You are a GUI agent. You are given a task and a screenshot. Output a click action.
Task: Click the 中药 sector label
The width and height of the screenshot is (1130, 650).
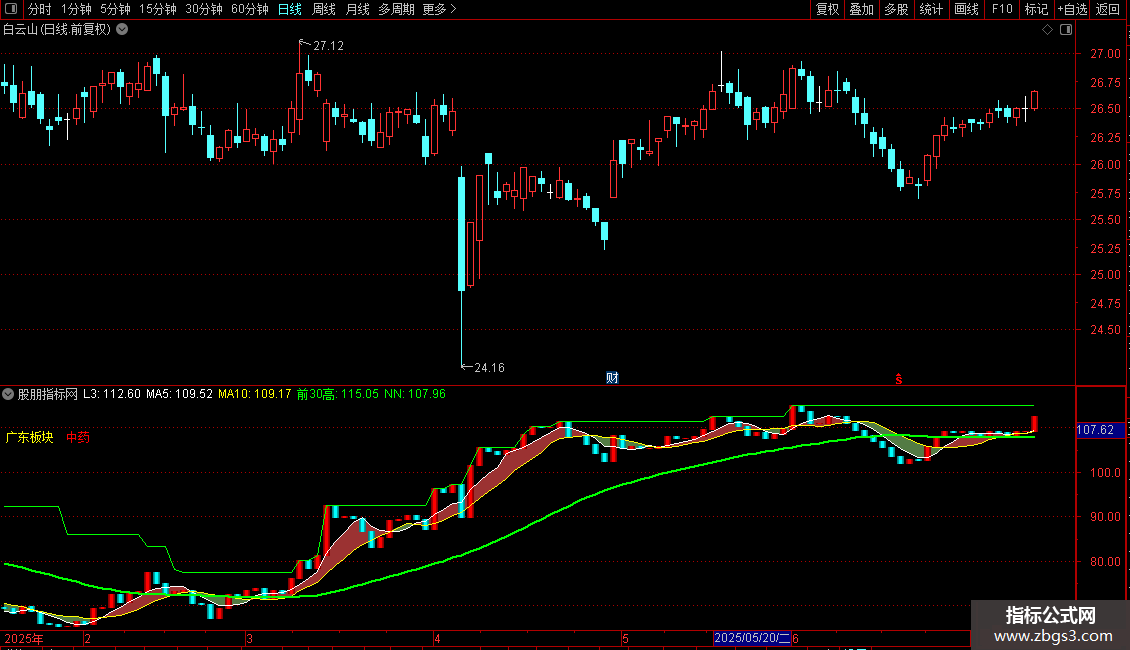(x=78, y=437)
